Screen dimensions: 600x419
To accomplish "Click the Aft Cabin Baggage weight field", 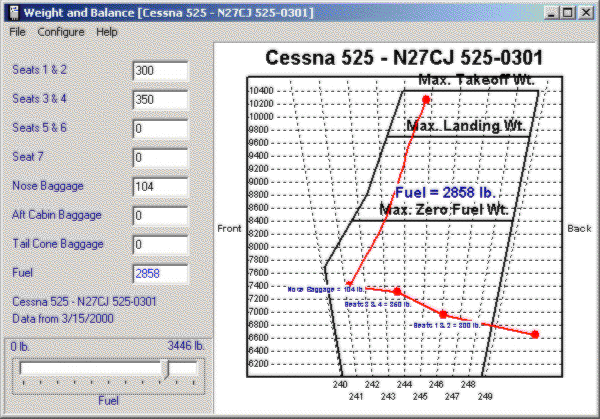I will pyautogui.click(x=160, y=216).
